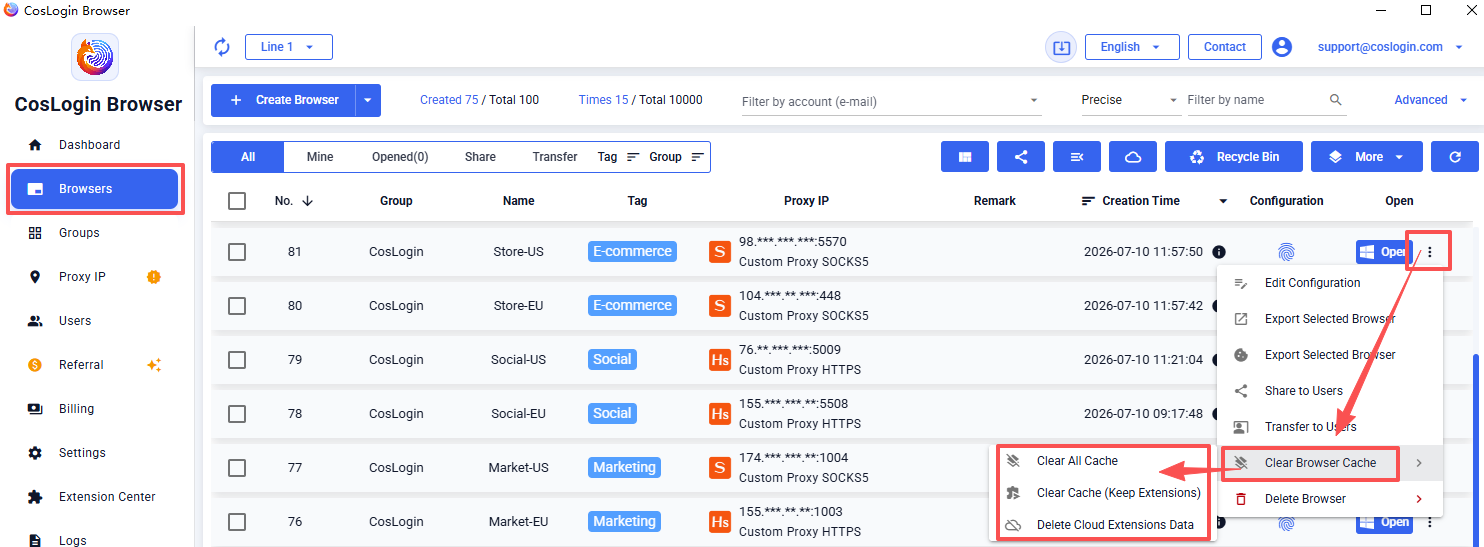The height and width of the screenshot is (547, 1484).
Task: Click the sort arrow next to No. column
Action: (x=307, y=201)
